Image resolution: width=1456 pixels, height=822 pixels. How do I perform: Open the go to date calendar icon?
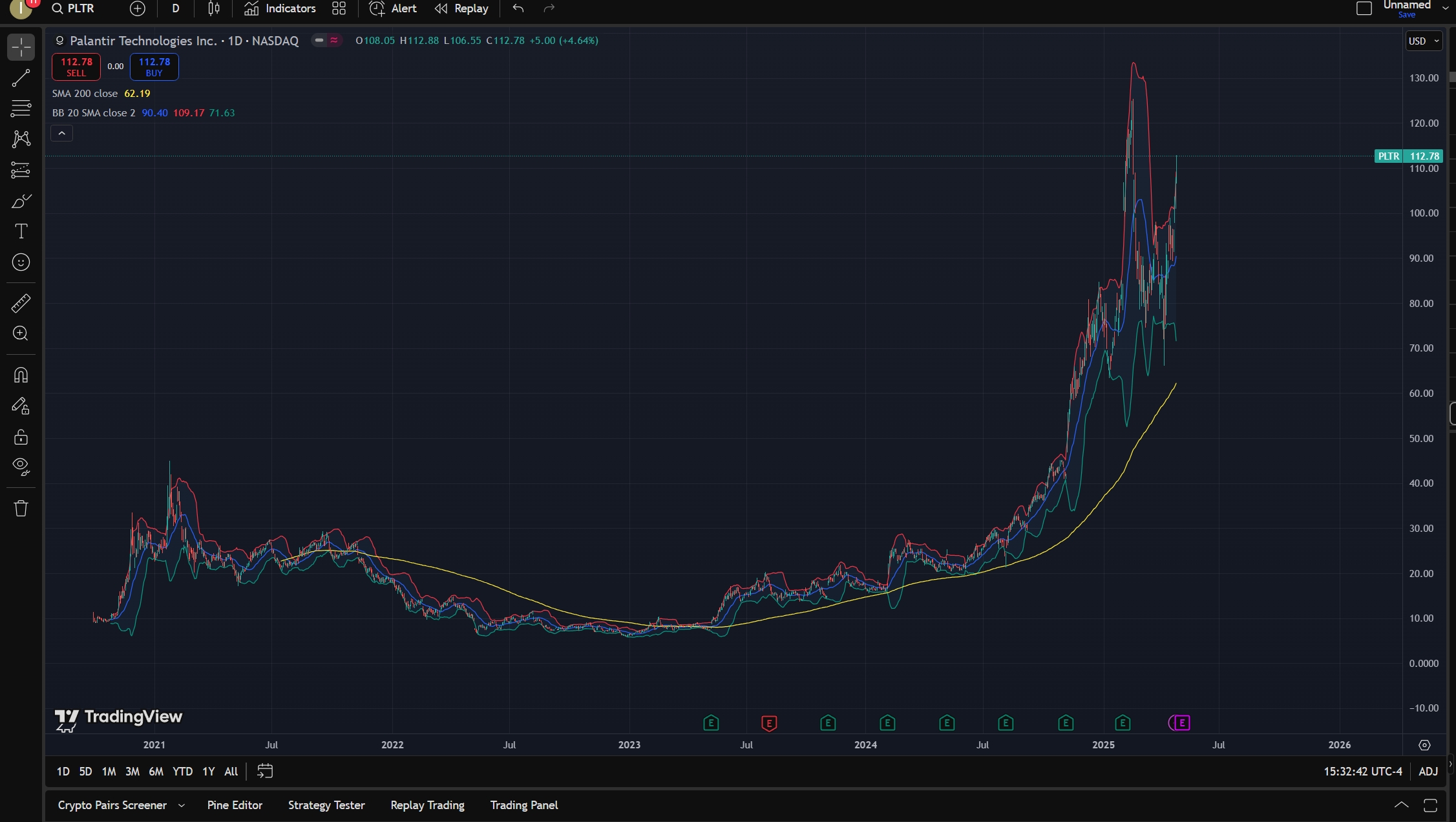pos(265,771)
